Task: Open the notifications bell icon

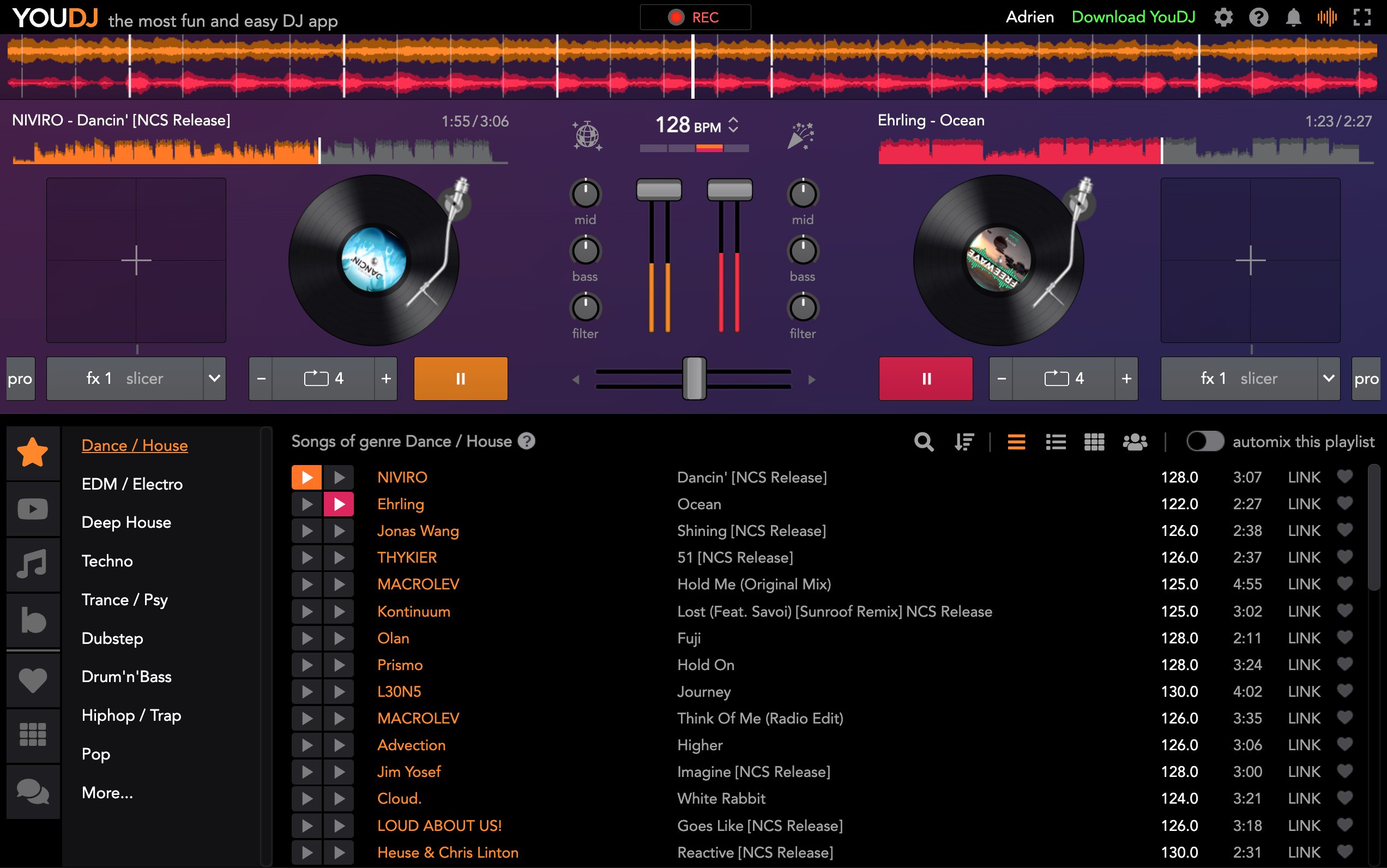Action: [1293, 17]
